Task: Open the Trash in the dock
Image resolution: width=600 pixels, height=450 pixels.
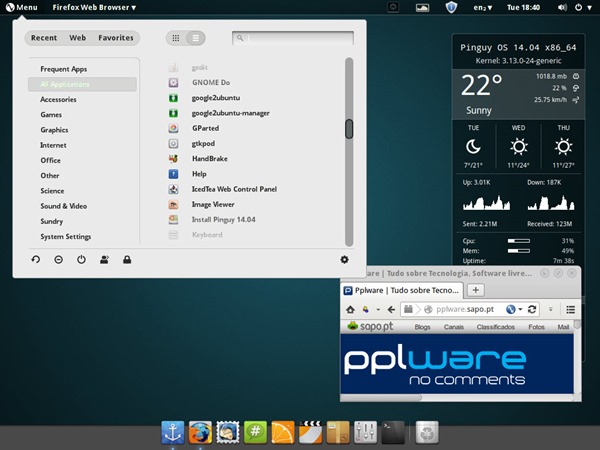Action: click(x=427, y=432)
